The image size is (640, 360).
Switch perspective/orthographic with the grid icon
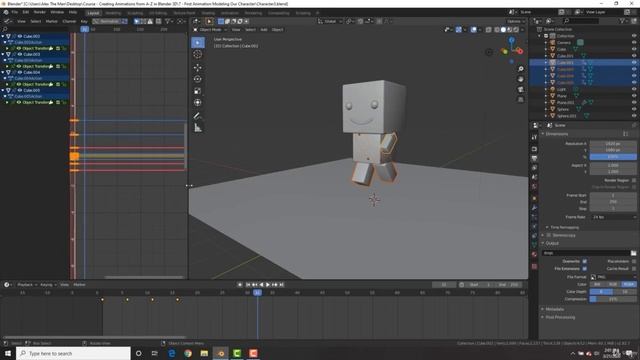pos(521,100)
